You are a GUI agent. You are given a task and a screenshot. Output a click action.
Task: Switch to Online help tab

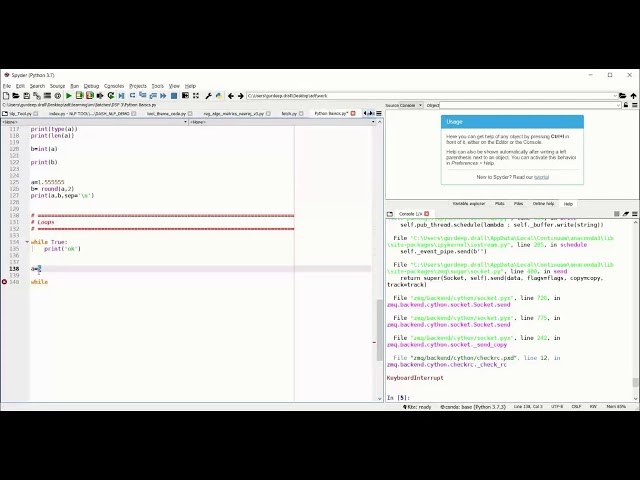tap(543, 203)
